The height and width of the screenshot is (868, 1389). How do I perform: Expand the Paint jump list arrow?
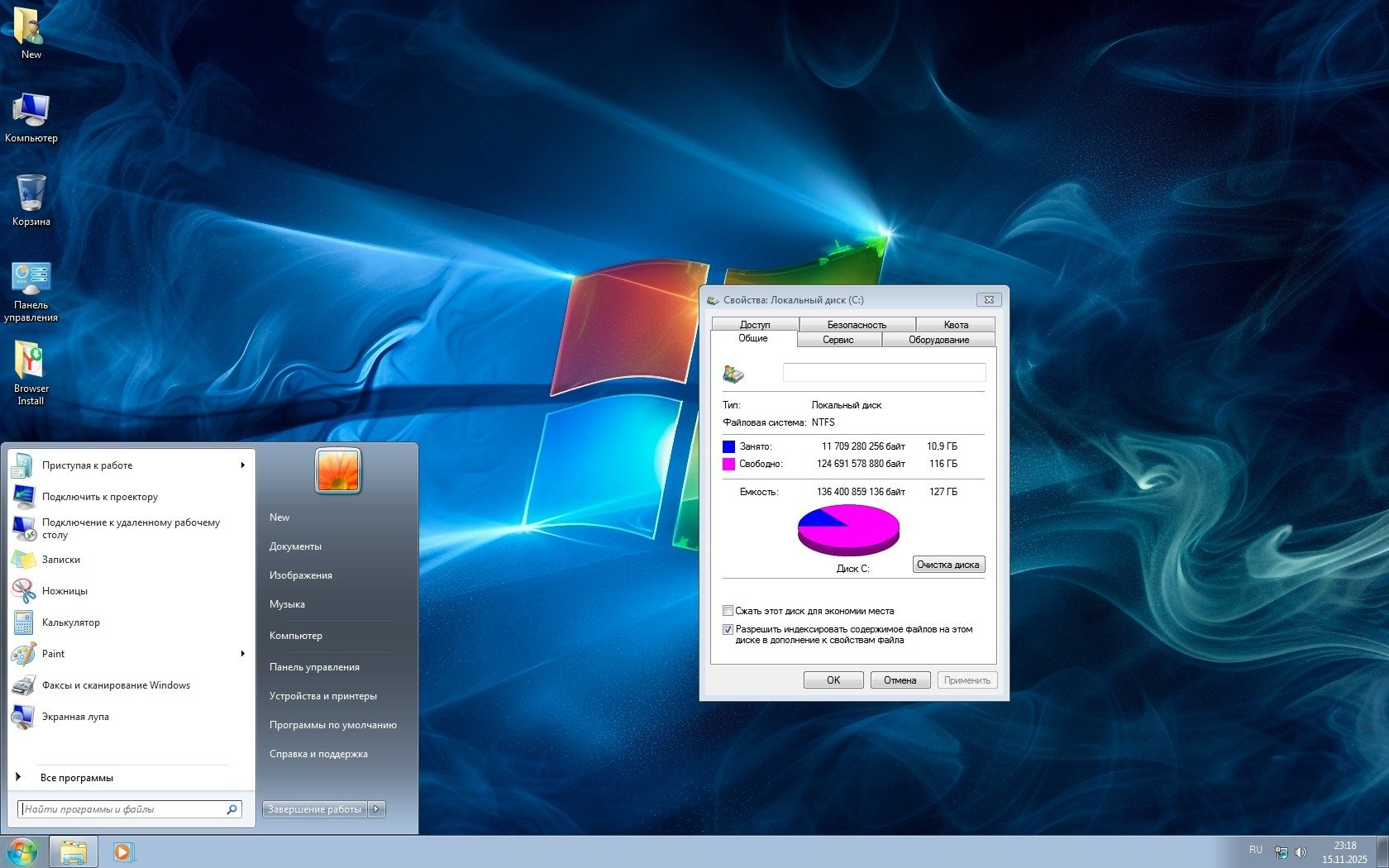click(242, 654)
